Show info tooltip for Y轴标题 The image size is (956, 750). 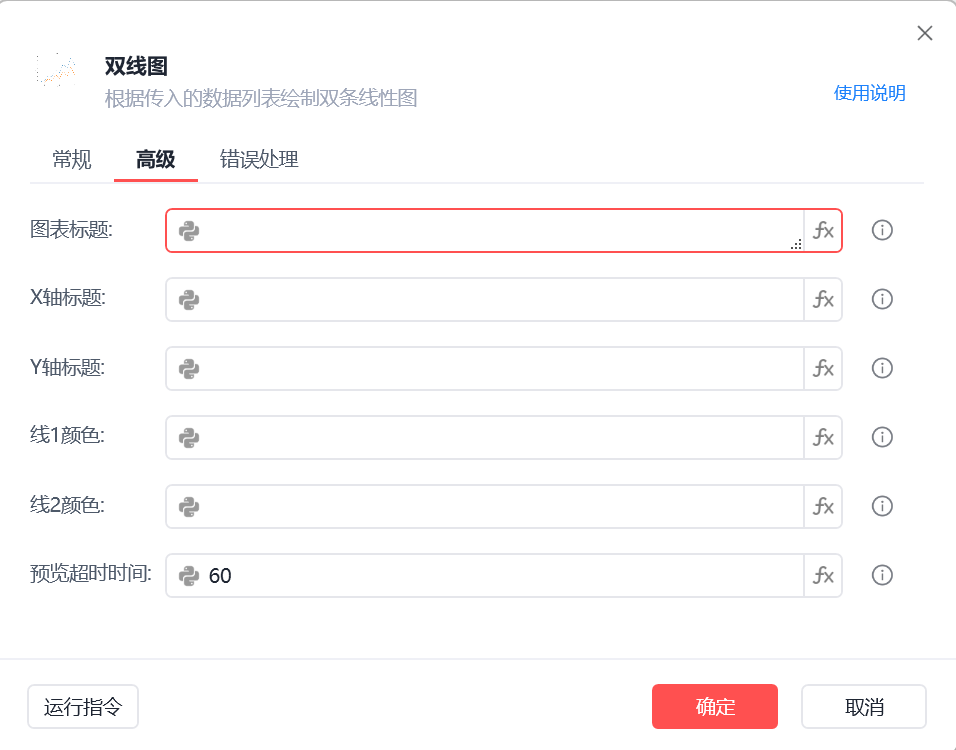click(x=882, y=369)
